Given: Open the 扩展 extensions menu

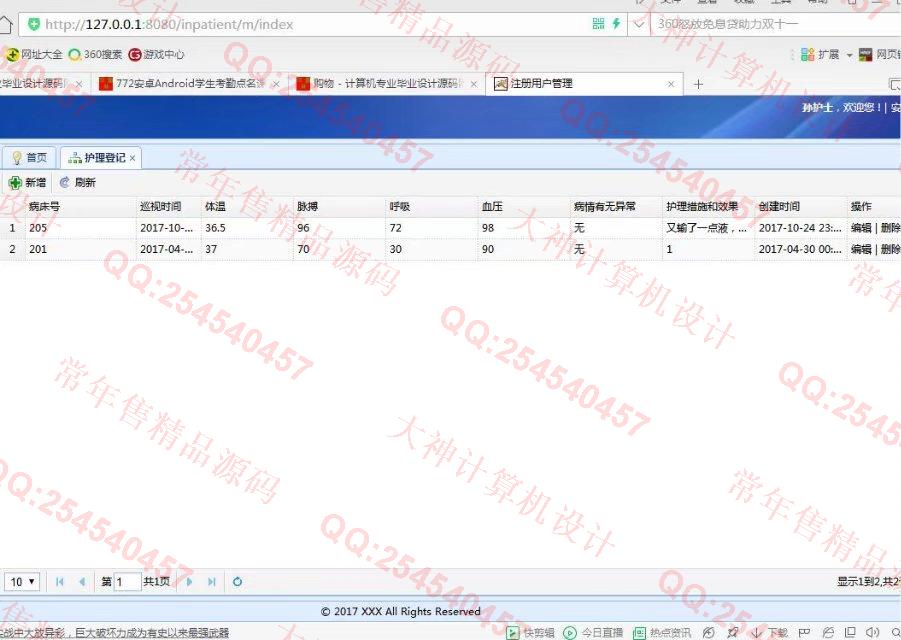Looking at the screenshot, I should coord(821,55).
